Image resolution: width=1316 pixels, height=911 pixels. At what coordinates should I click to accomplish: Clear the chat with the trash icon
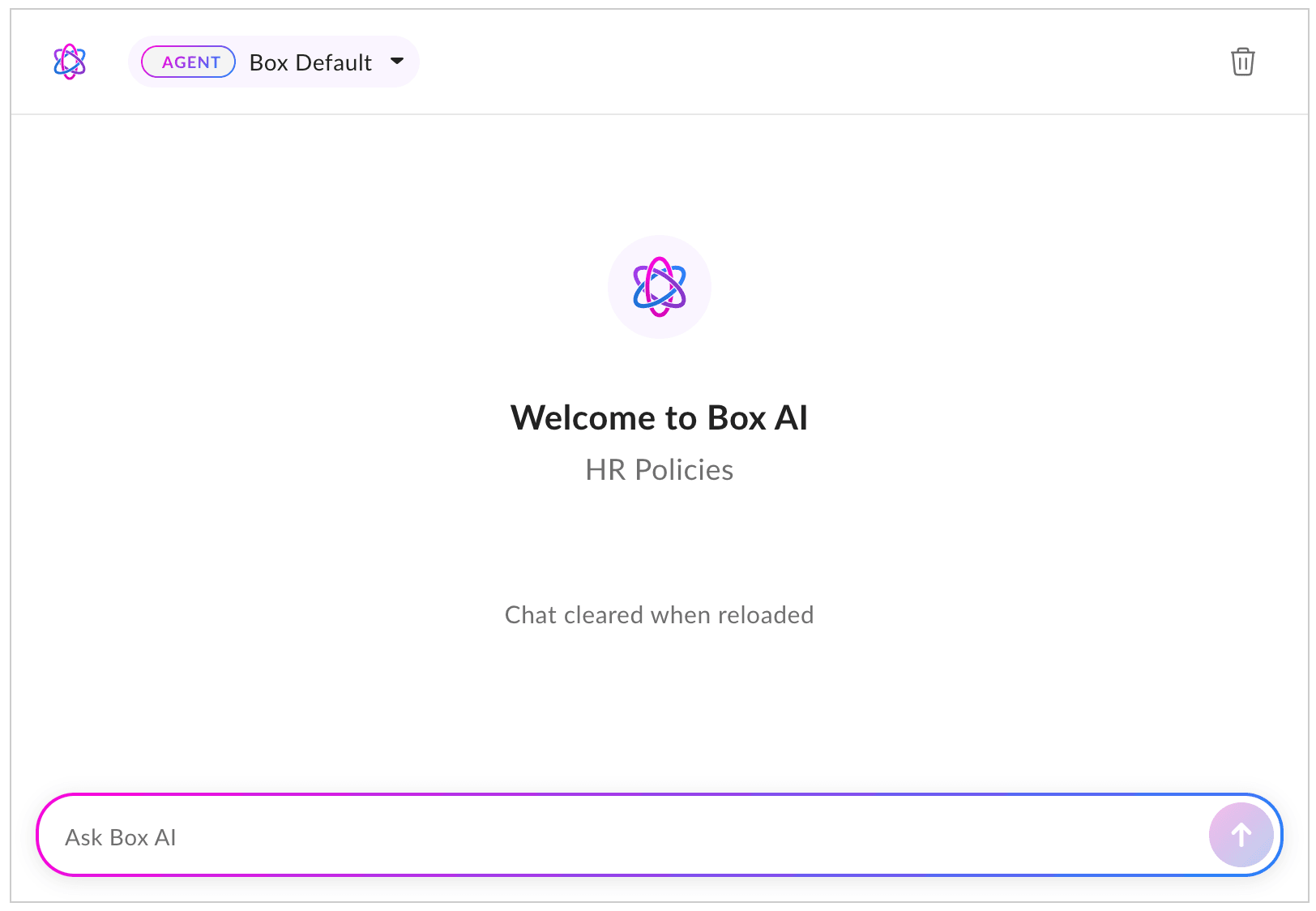tap(1242, 62)
